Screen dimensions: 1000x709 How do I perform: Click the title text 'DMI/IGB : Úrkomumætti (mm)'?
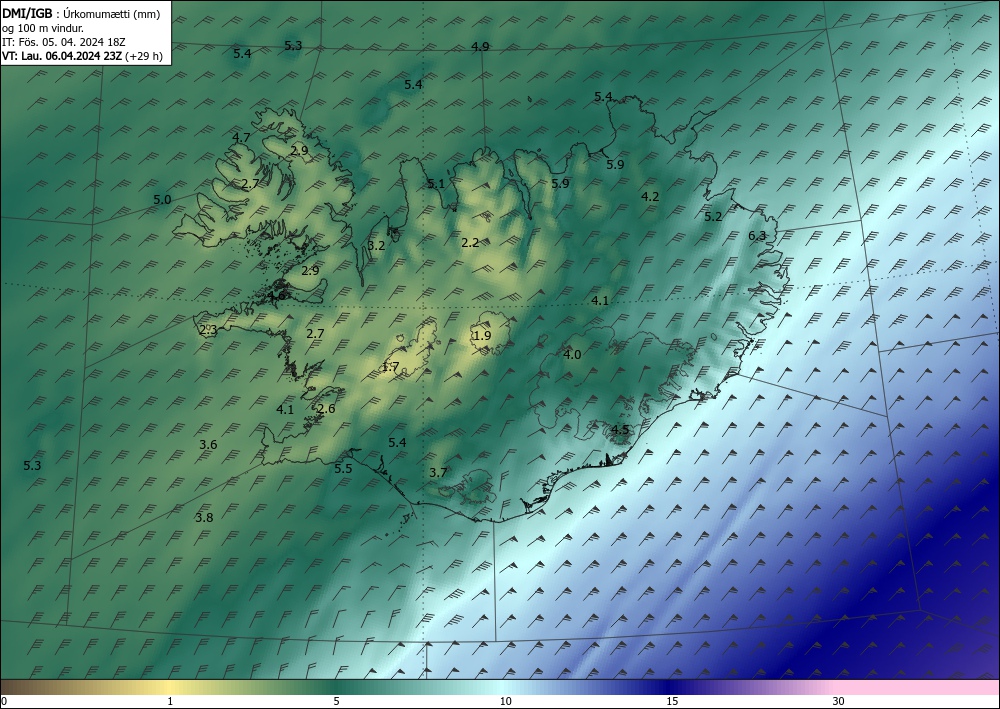click(81, 13)
